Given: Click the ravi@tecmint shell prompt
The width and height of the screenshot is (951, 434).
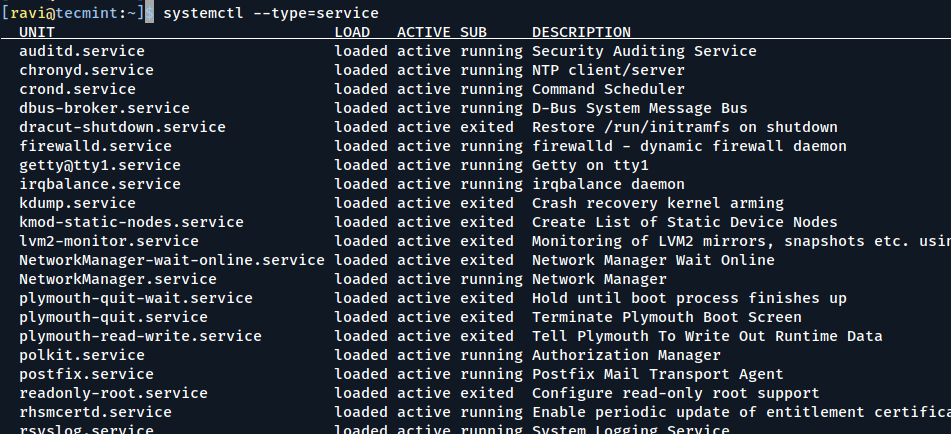Looking at the screenshot, I should coord(73,13).
